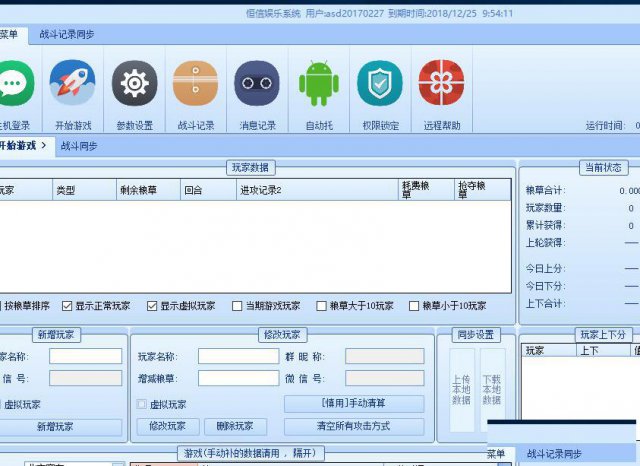Uncheck 显示正常玩家 checkbox
Viewport: 640px width, 466px height.
67,306
